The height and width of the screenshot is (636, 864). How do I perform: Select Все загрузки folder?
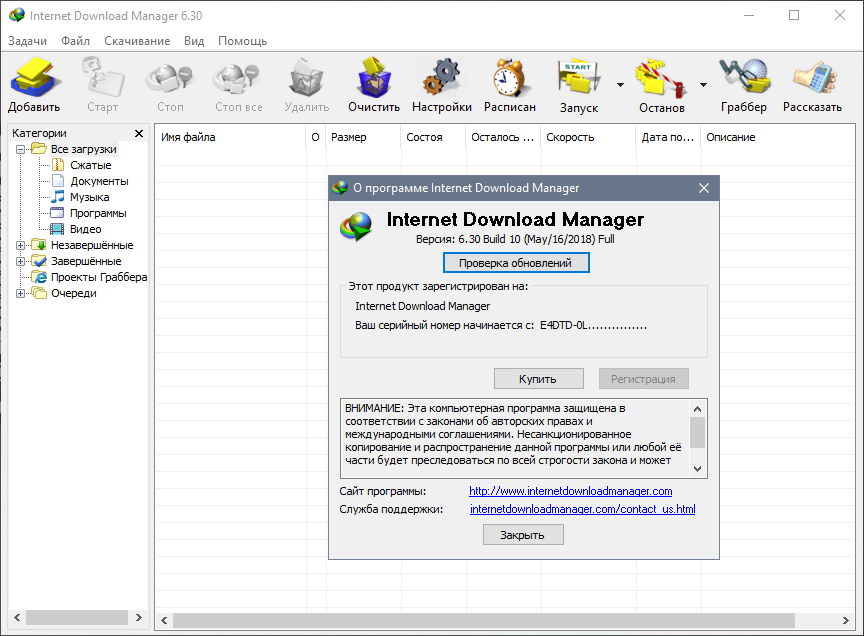[84, 149]
